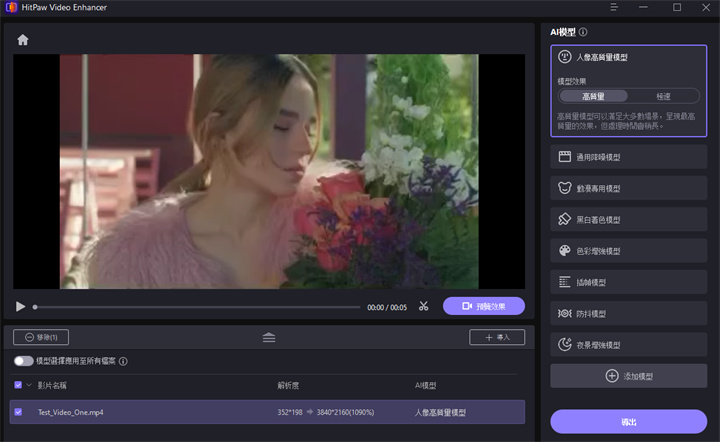Click the 預覽效果 preview button
Screen dimensions: 720x442
pos(484,306)
